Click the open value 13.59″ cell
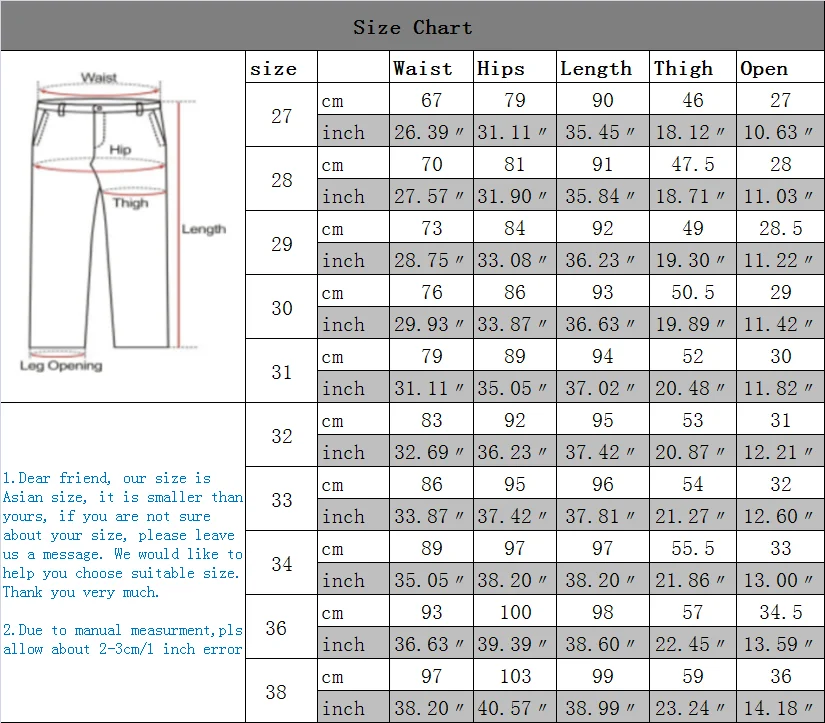The image size is (825, 723). (780, 644)
